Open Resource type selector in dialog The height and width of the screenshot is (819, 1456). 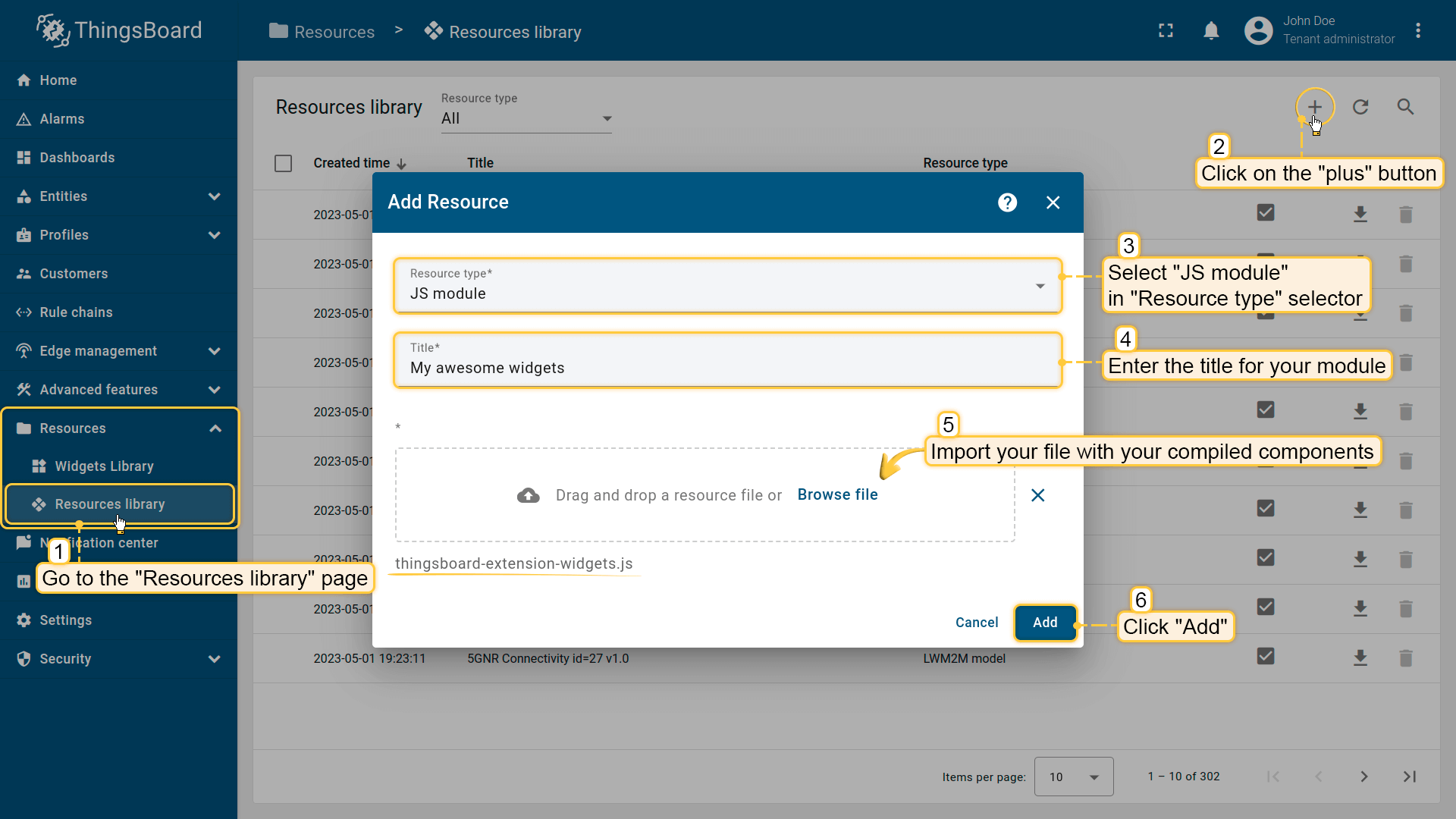click(728, 286)
